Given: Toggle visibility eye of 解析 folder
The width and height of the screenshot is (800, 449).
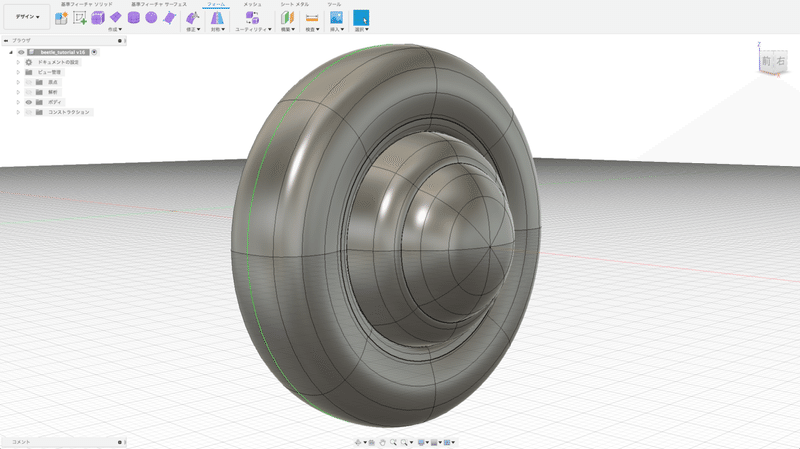Looking at the screenshot, I should 29,92.
